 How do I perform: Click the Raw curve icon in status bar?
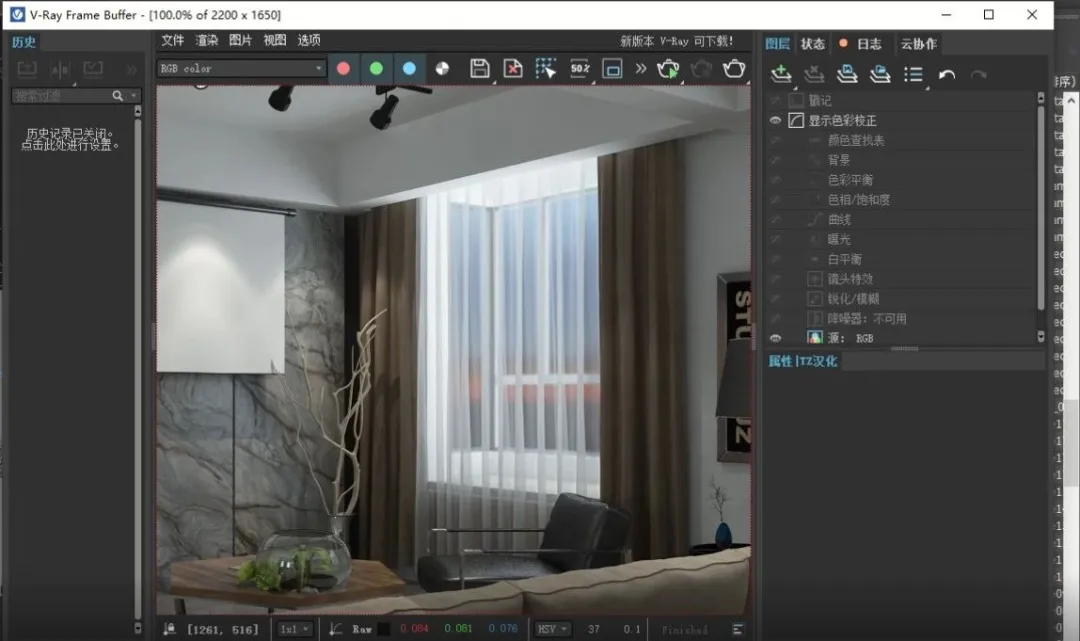tap(335, 629)
